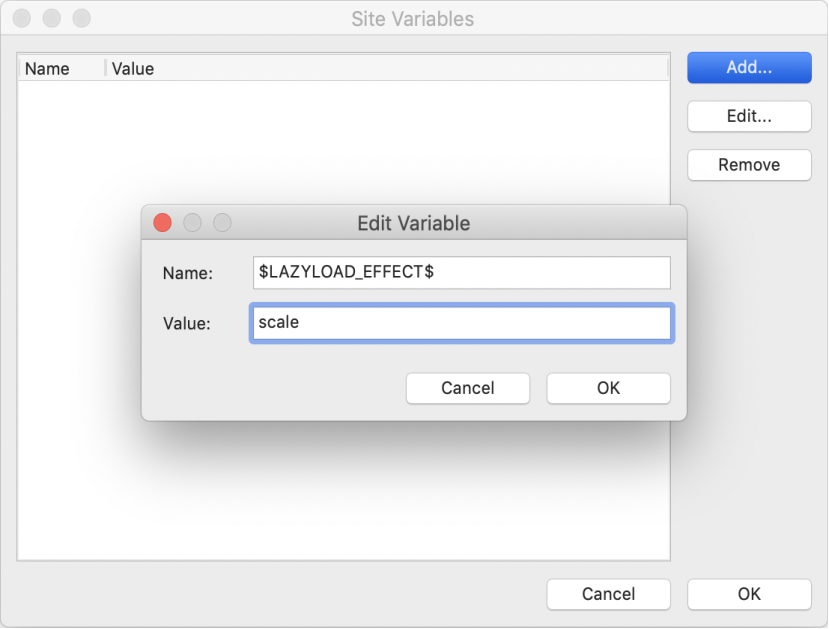
Task: Sort by the Name column header
Action: (x=62, y=69)
